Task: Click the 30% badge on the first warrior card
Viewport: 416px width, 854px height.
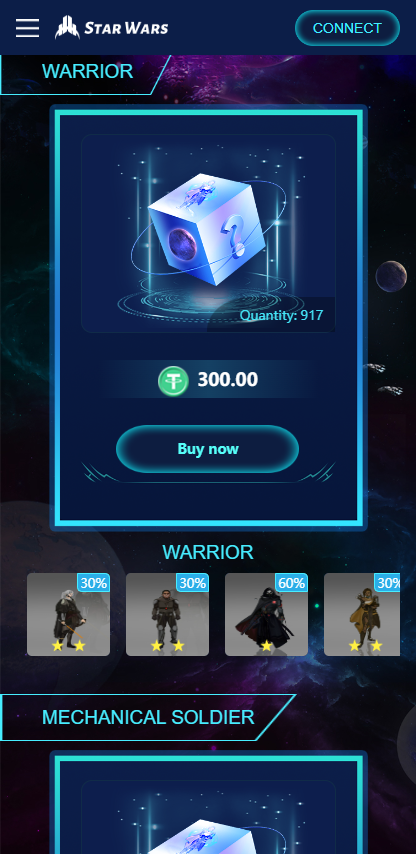Action: tap(94, 583)
